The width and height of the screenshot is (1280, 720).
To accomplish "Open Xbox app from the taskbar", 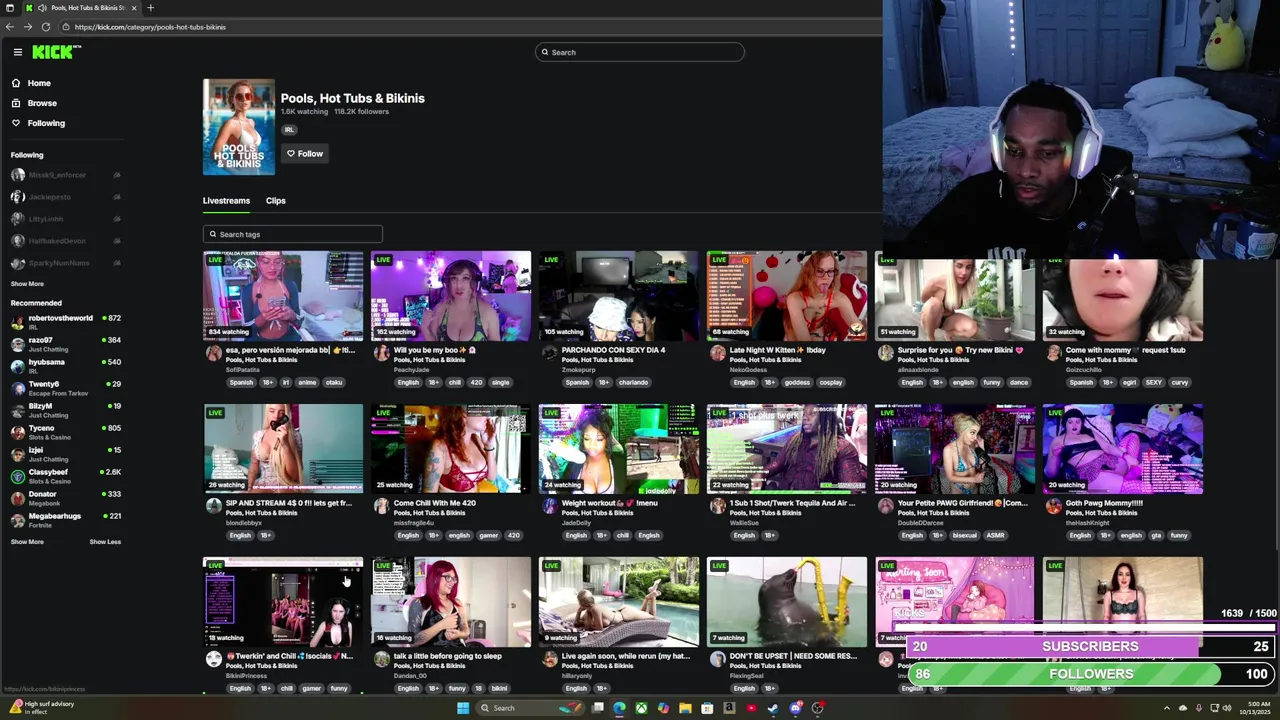I will [641, 708].
